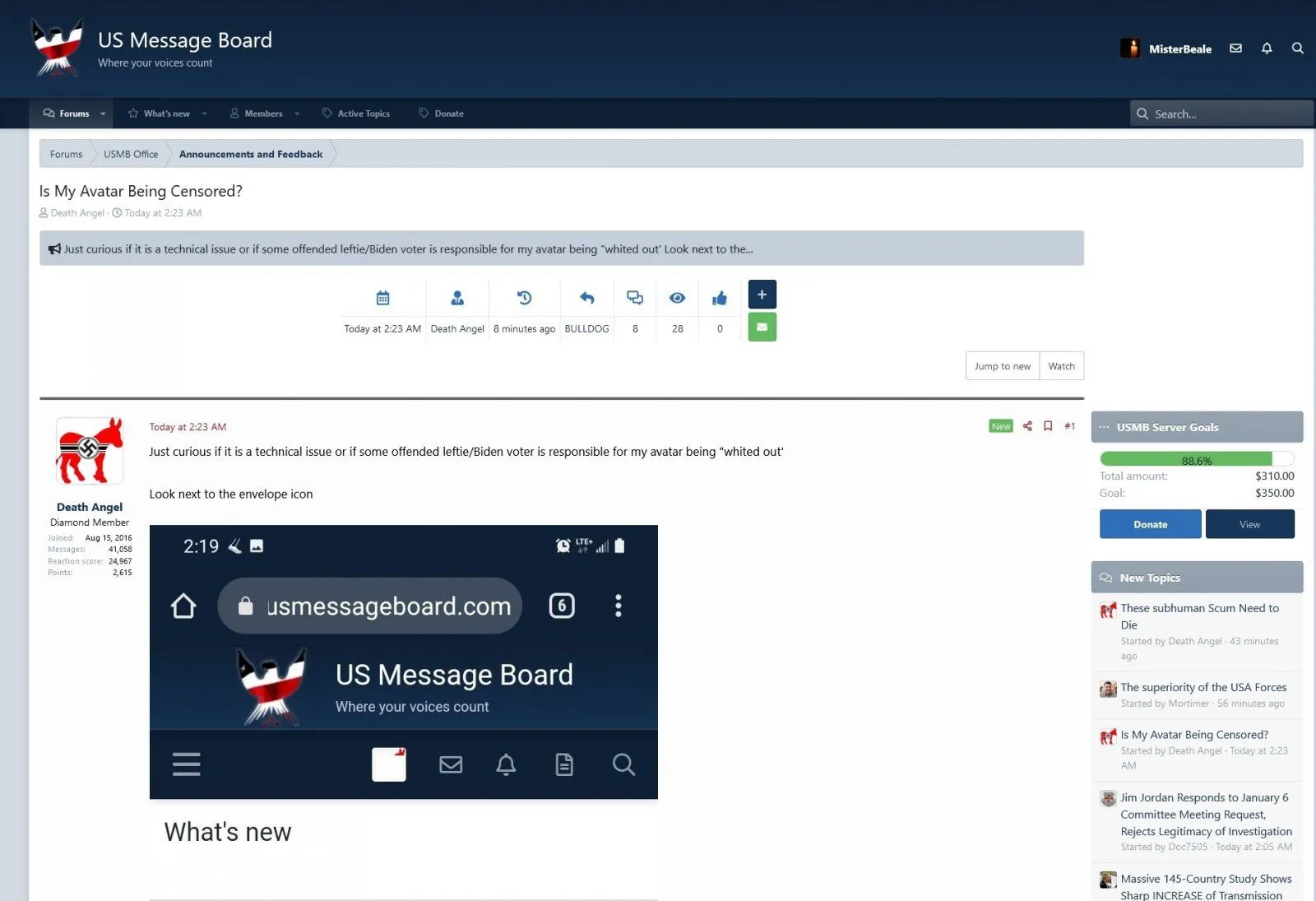
Task: Click 'Diamond Member' user title text
Action: click(x=90, y=522)
